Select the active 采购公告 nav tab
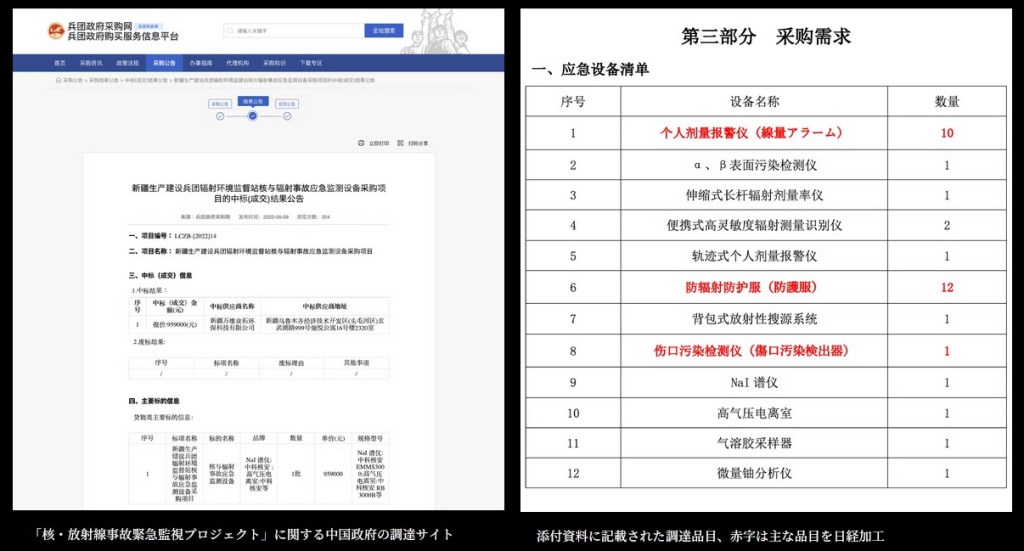Screen dimensions: 1024x551 pyautogui.click(x=165, y=62)
